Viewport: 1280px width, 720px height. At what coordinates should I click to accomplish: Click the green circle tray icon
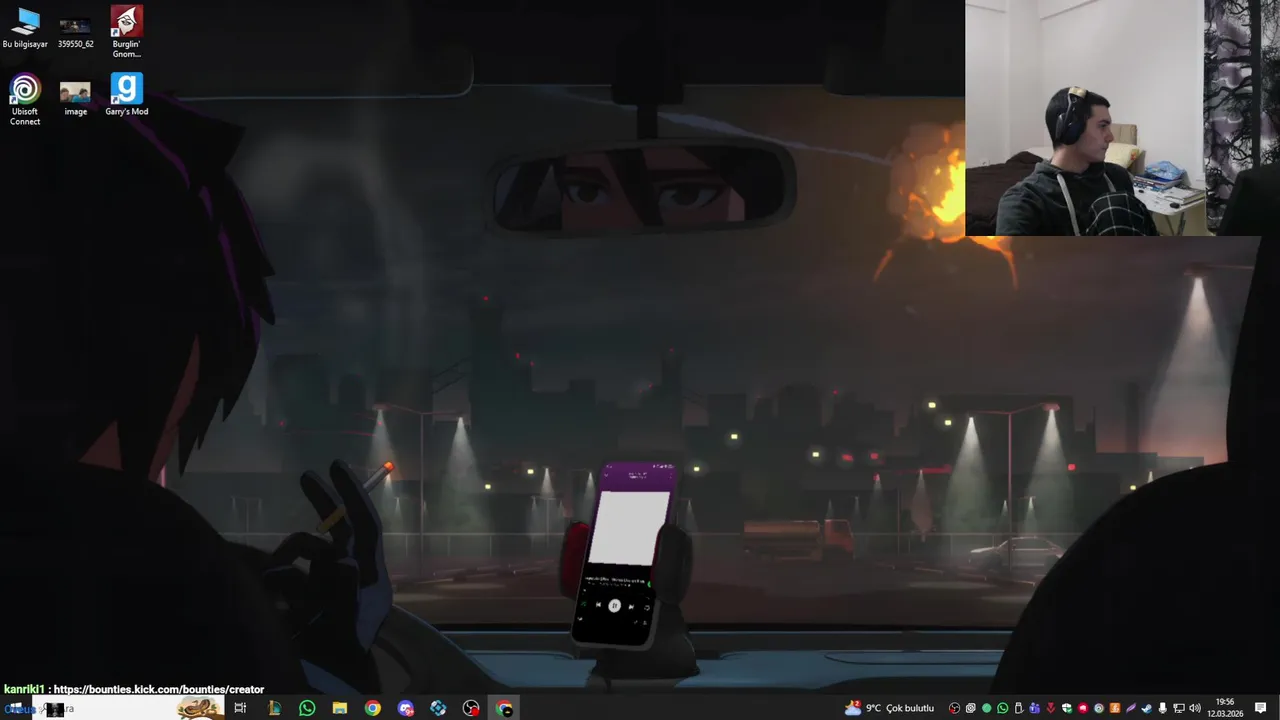[x=987, y=708]
